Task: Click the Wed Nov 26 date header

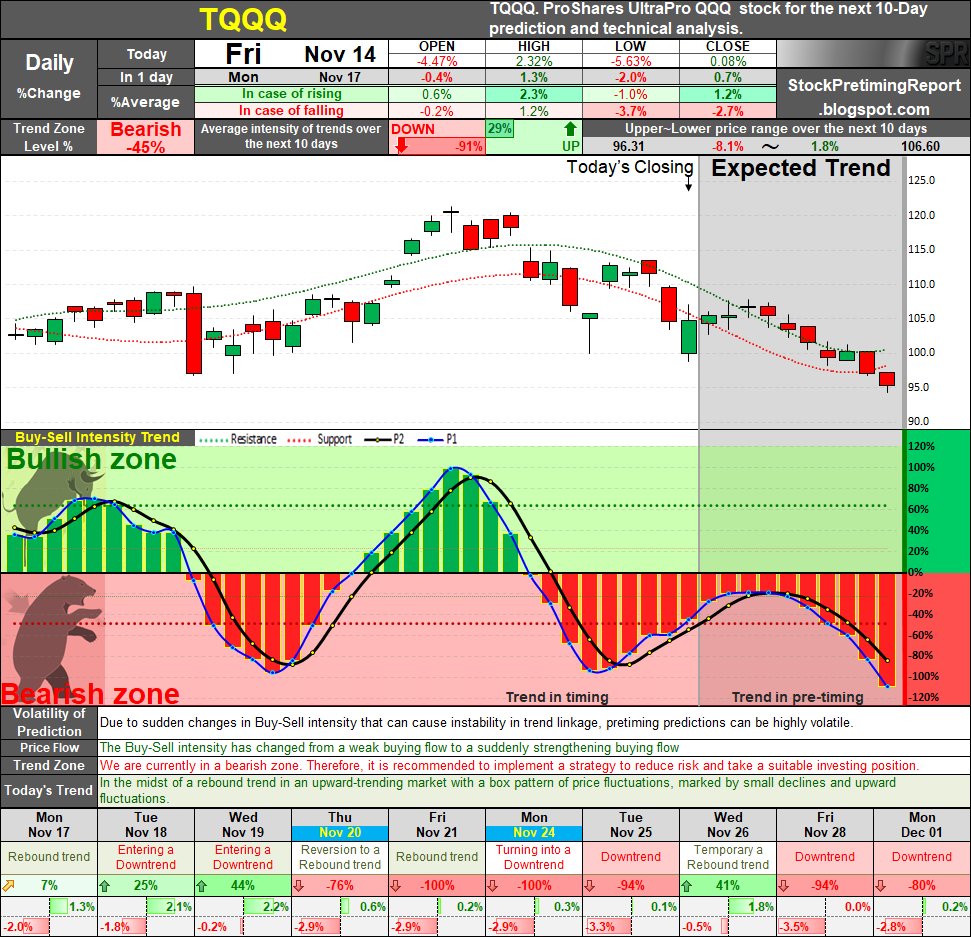Action: point(728,825)
